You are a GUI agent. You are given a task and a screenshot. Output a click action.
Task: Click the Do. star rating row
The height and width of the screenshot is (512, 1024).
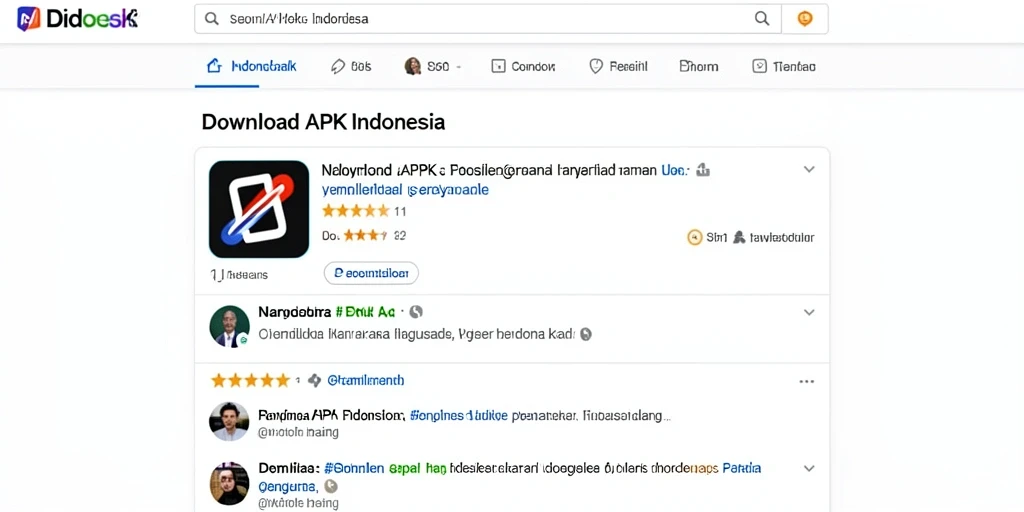pos(364,235)
